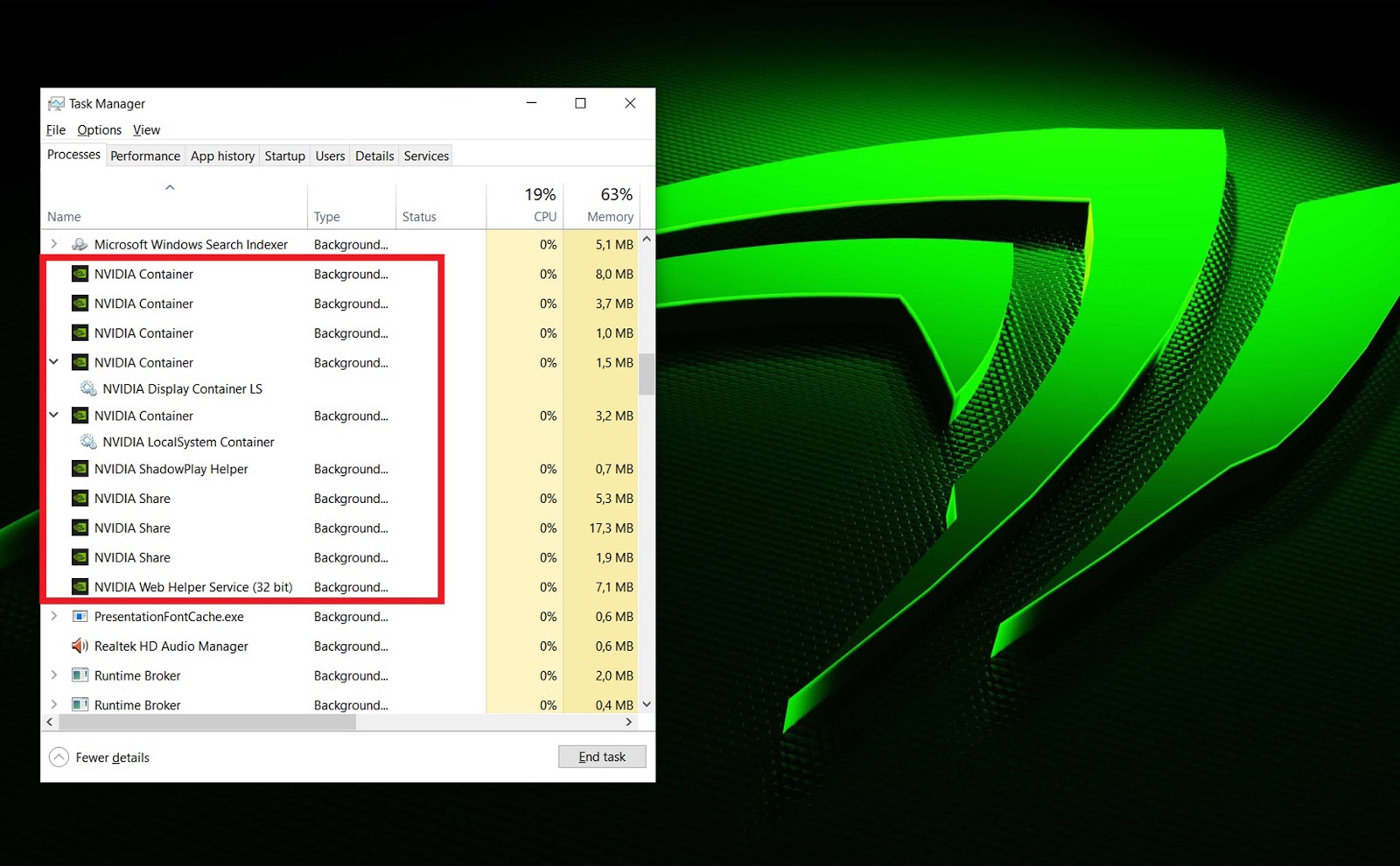Click the End task button
The width and height of the screenshot is (1400, 866).
602,756
